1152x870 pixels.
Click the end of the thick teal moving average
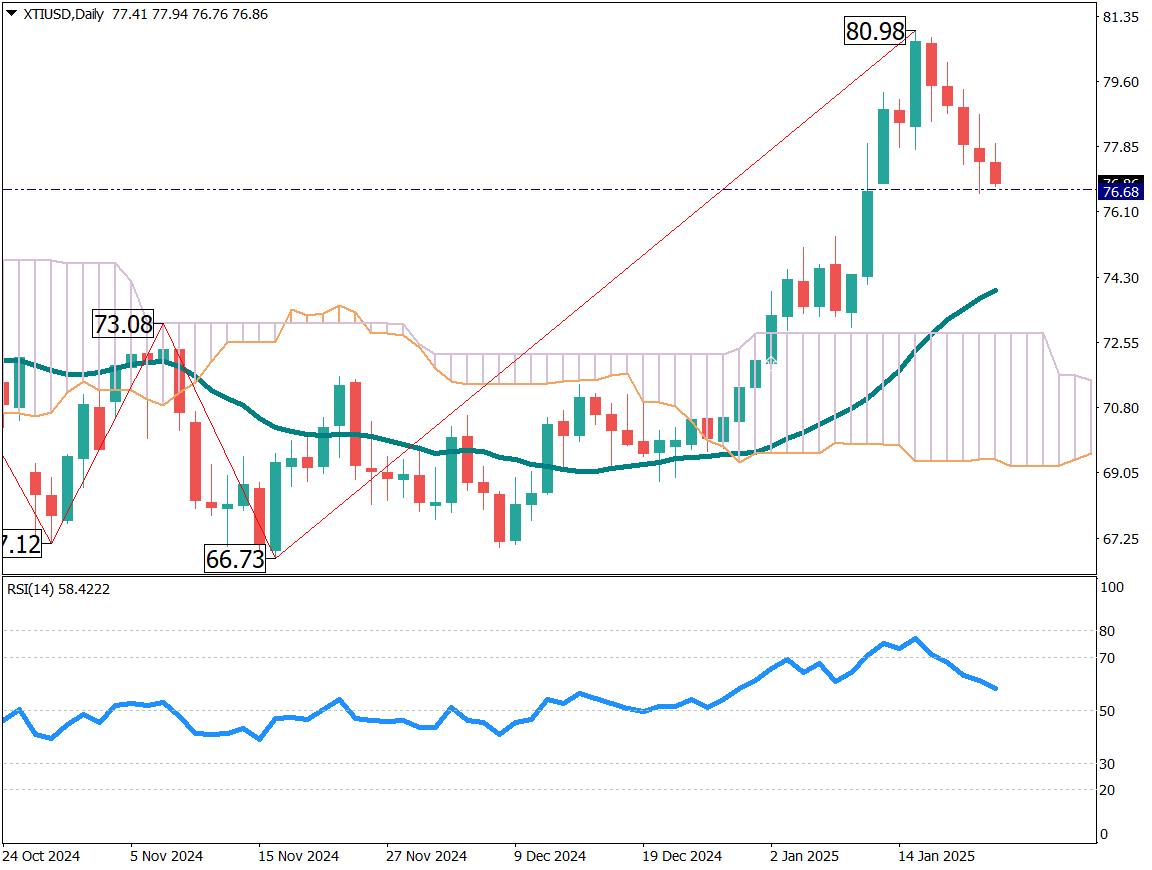tap(996, 290)
